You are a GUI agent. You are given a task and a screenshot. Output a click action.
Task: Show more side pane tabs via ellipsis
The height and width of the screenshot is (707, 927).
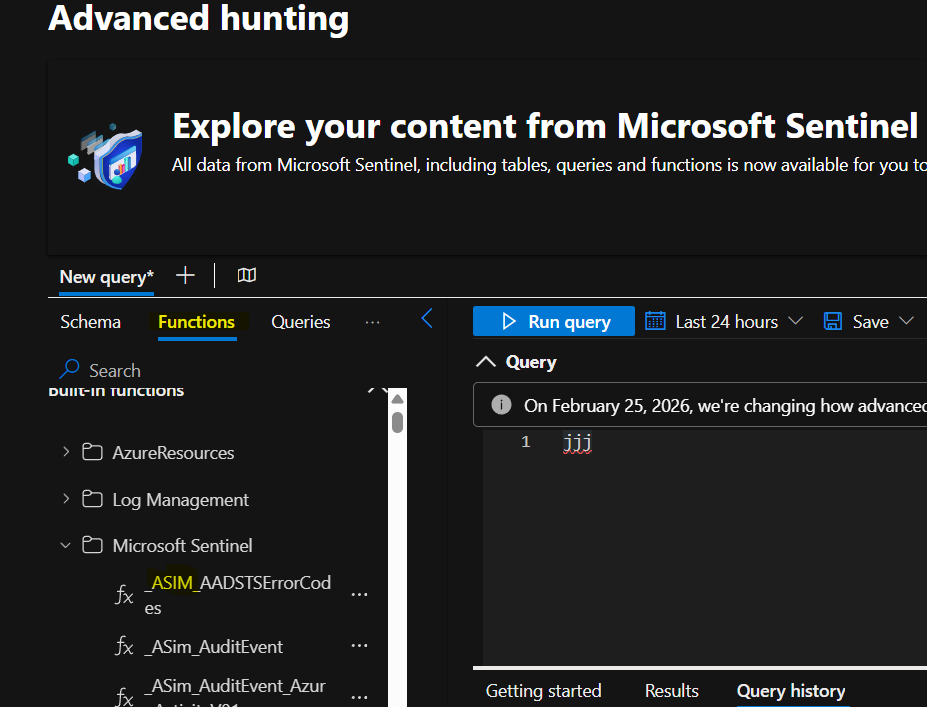point(372,322)
